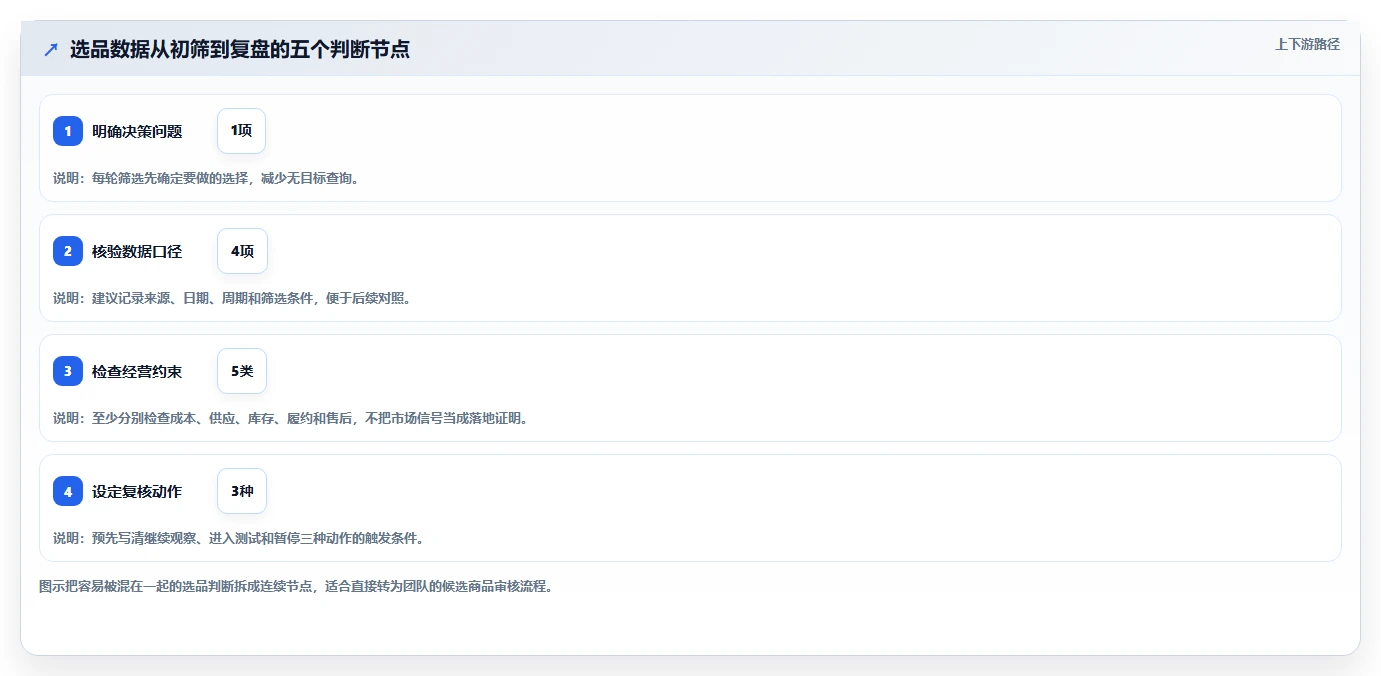Select the step 4 number badge
The height and width of the screenshot is (676, 1381).
click(x=68, y=491)
